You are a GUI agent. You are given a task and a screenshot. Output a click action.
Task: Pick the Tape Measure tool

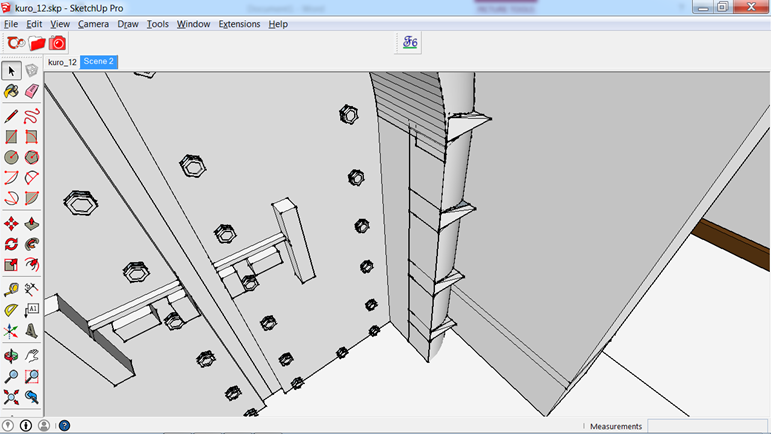coord(11,289)
